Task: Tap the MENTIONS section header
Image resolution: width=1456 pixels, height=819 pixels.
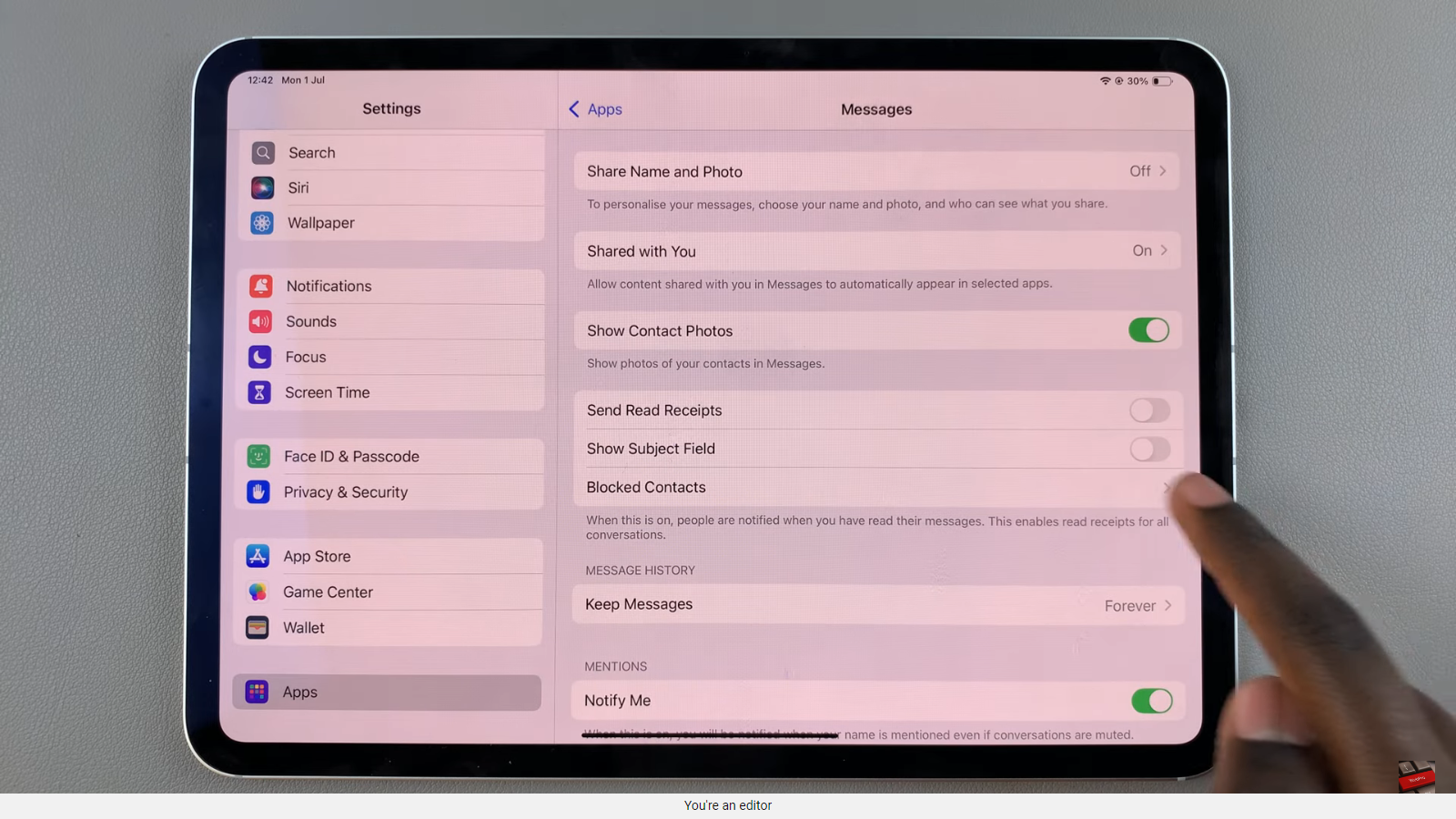Action: pyautogui.click(x=616, y=666)
